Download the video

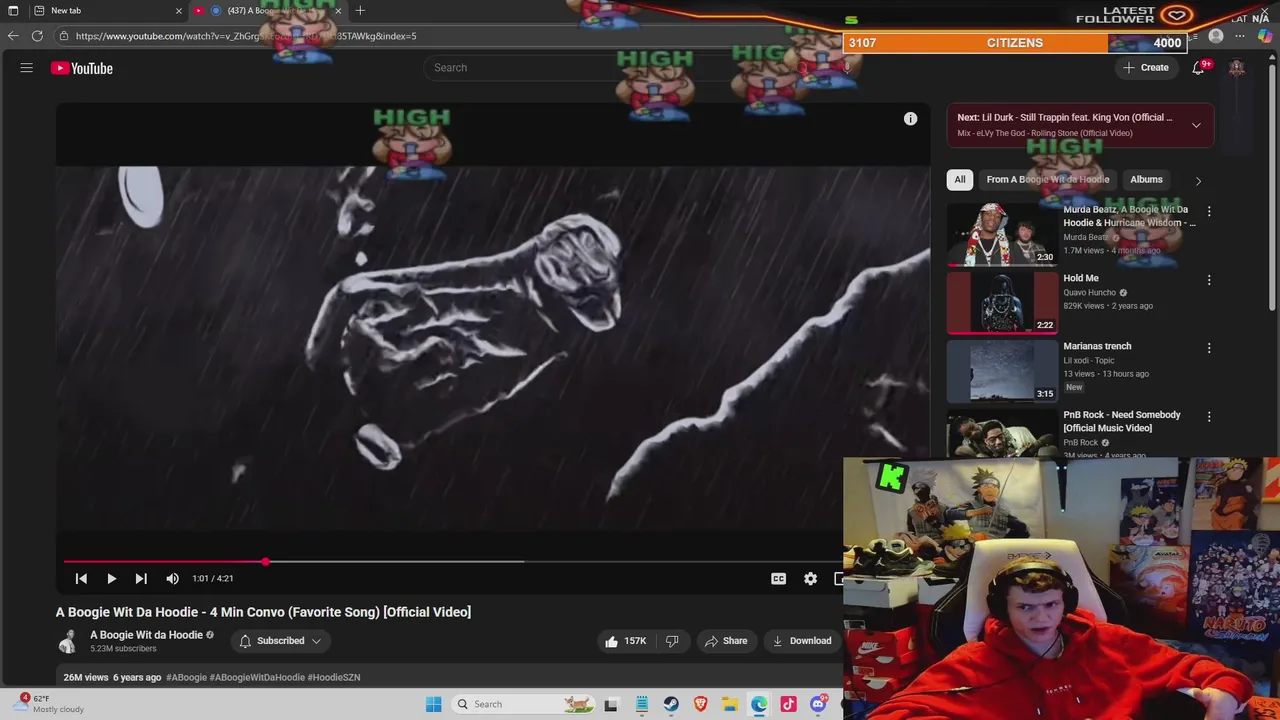(802, 641)
